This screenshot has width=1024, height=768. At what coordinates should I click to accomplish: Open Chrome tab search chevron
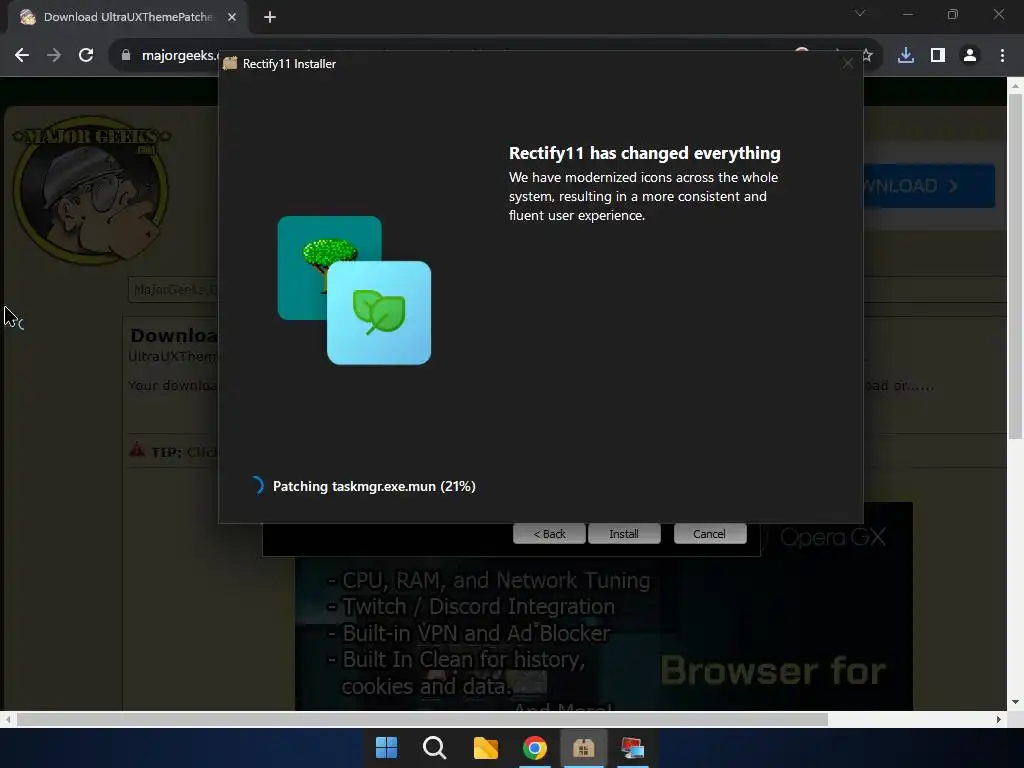(860, 14)
